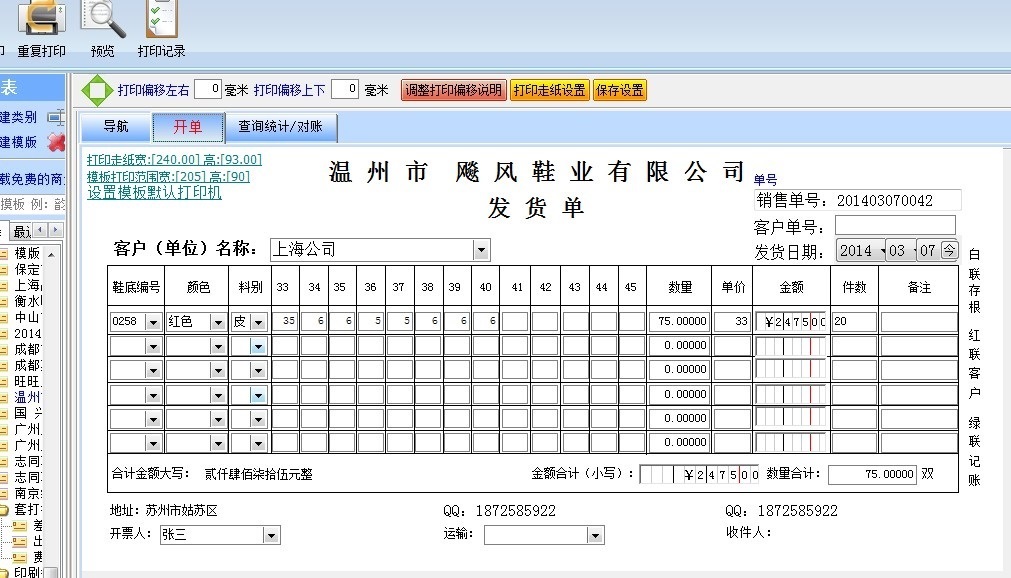
Task: Select the 保定 template in the tree
Action: (28, 269)
